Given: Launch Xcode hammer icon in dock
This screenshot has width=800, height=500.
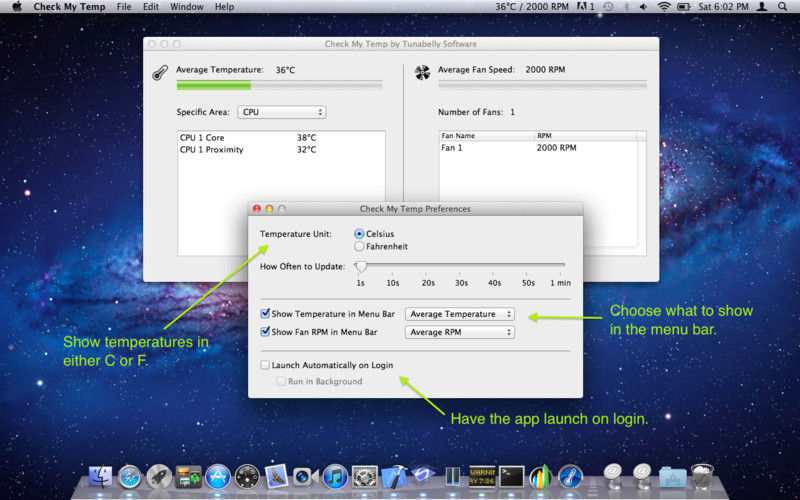Looking at the screenshot, I should (394, 477).
